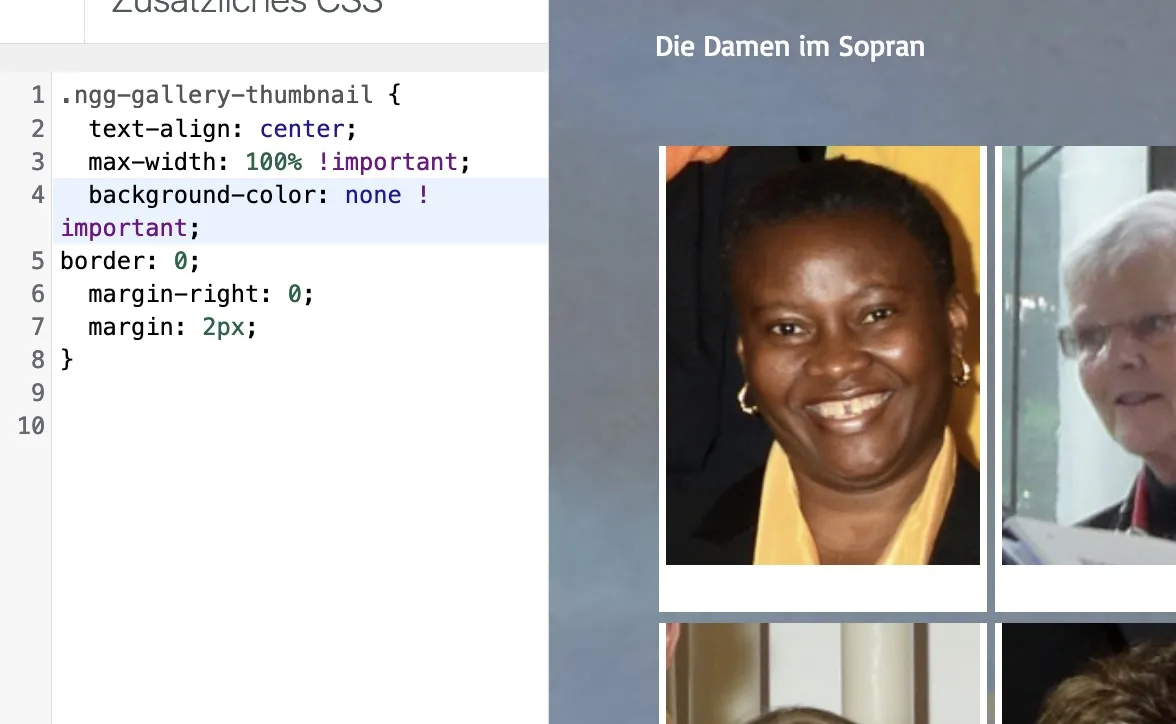
Task: Click the '.ngg-gallery-thumbnail {' selector line
Action: click(x=230, y=95)
